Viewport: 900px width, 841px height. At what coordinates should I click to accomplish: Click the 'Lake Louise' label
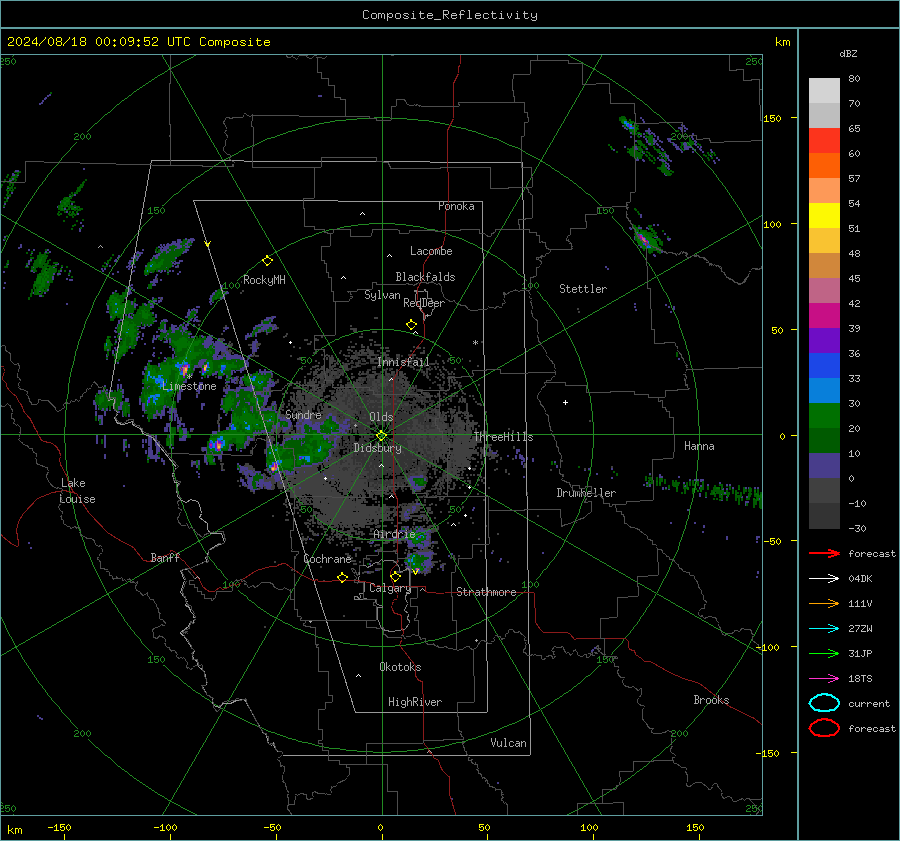point(78,491)
